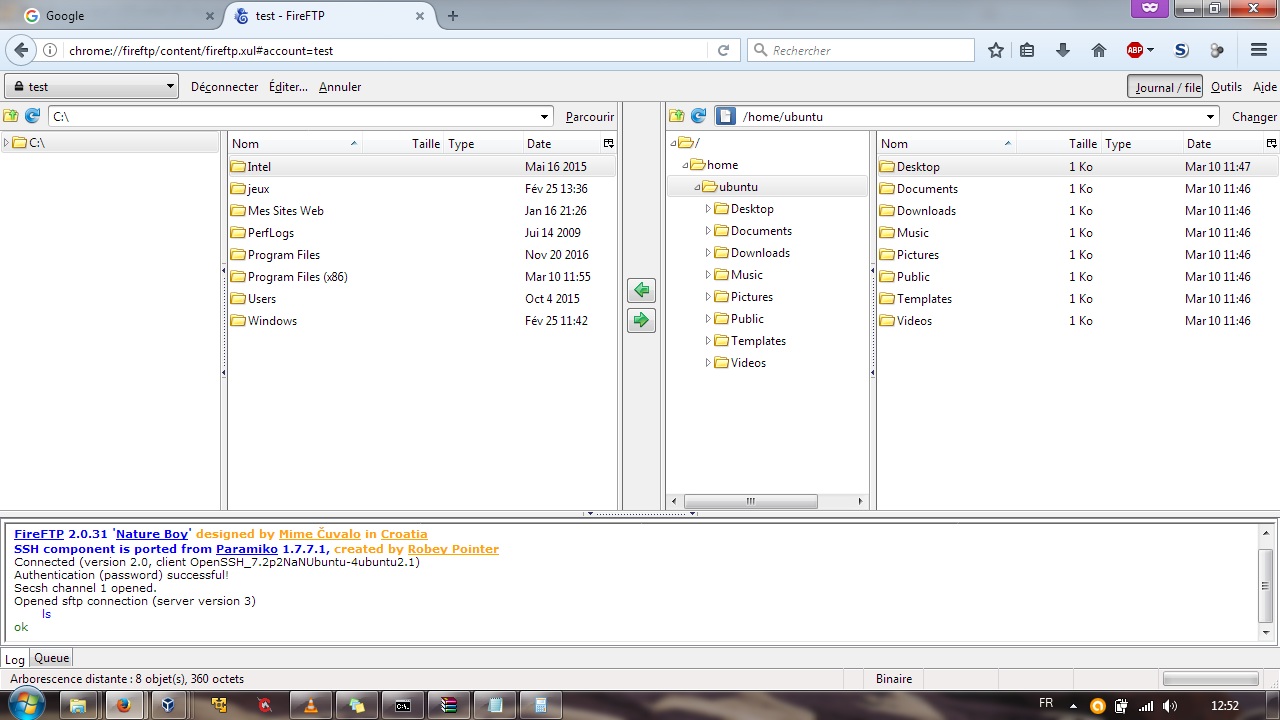Click the upload arrow pointing right
The image size is (1280, 720).
click(641, 320)
